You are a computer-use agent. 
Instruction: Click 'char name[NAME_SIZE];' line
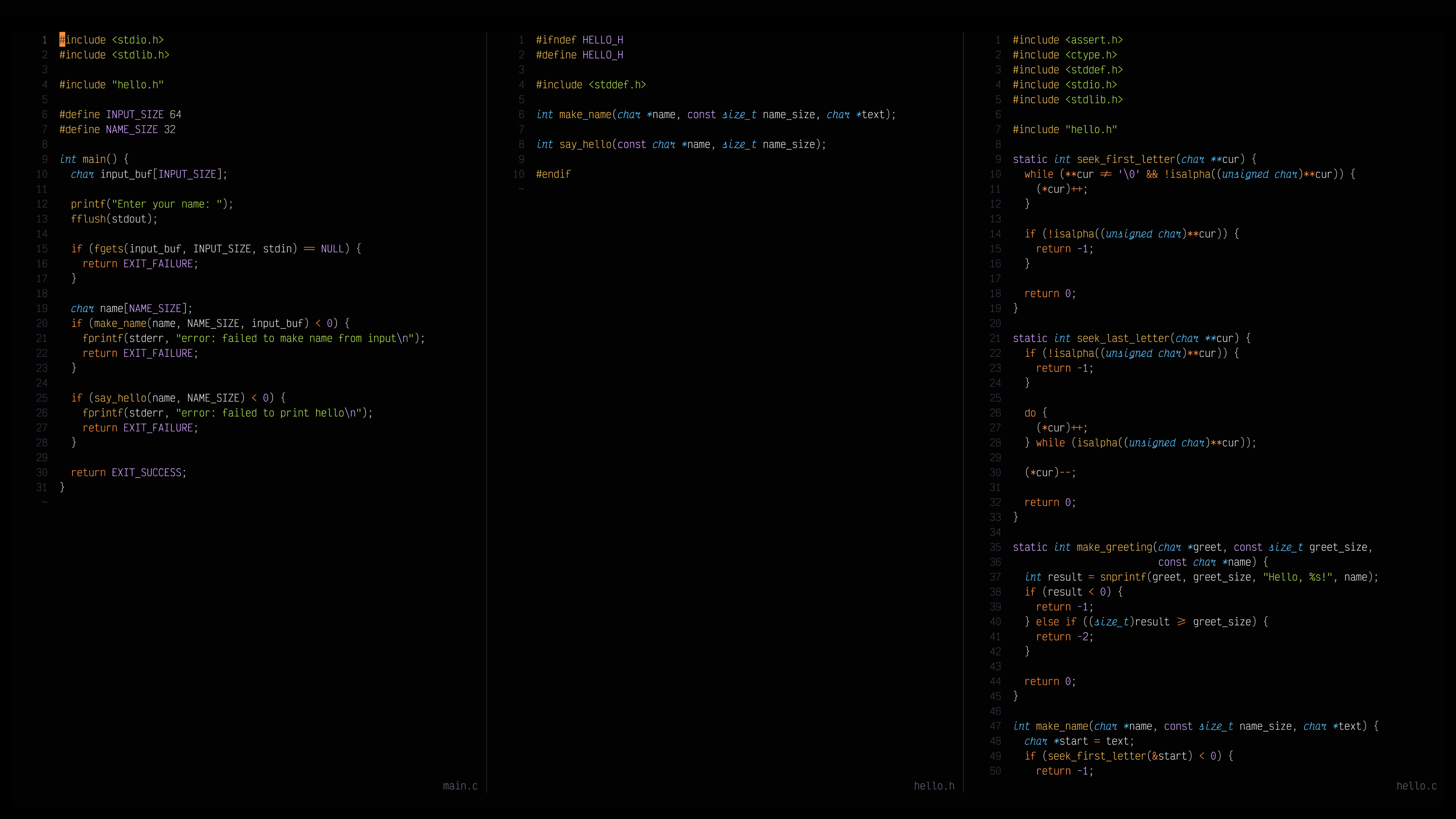click(x=132, y=309)
